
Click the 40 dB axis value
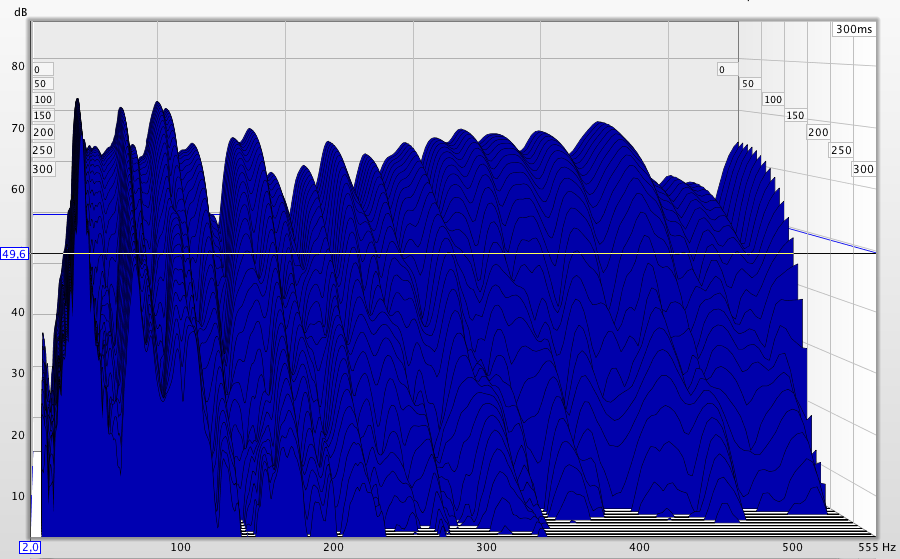click(x=18, y=312)
